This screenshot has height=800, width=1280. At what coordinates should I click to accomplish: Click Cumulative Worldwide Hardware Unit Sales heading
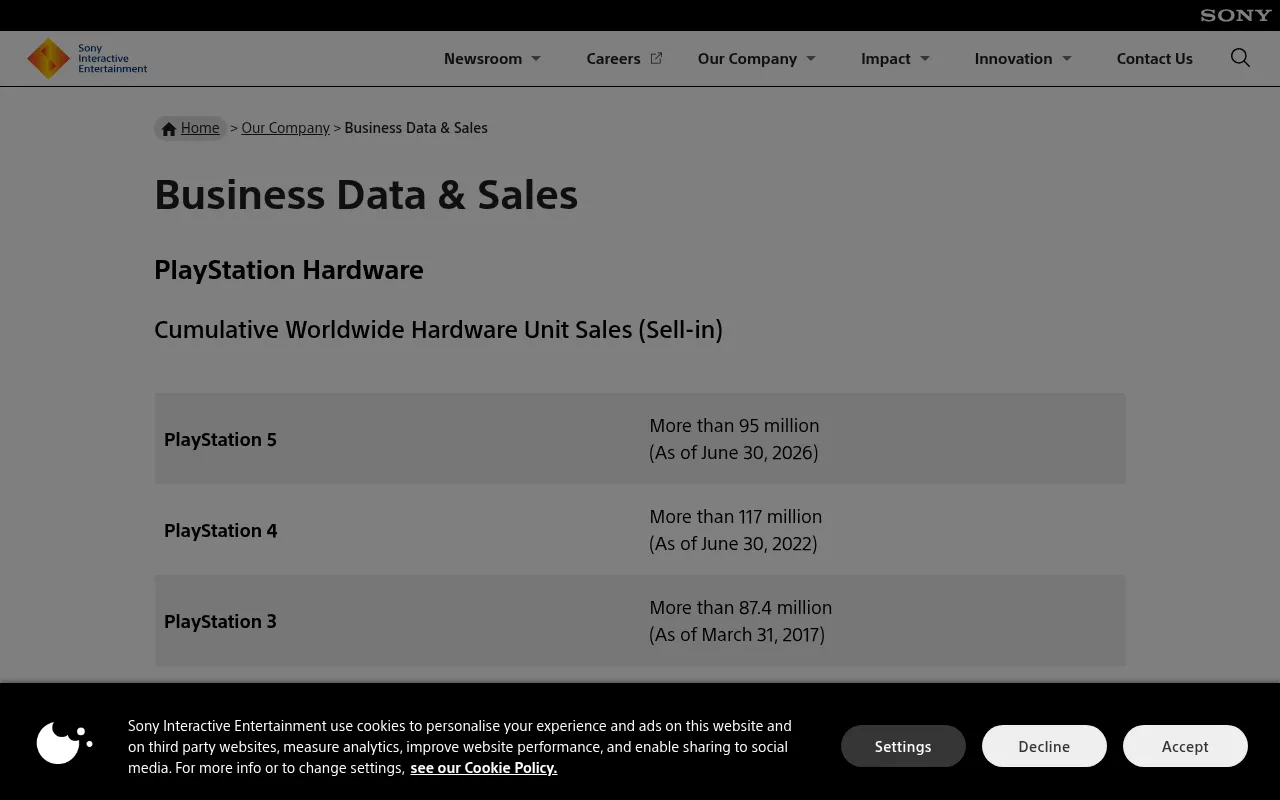tap(438, 330)
